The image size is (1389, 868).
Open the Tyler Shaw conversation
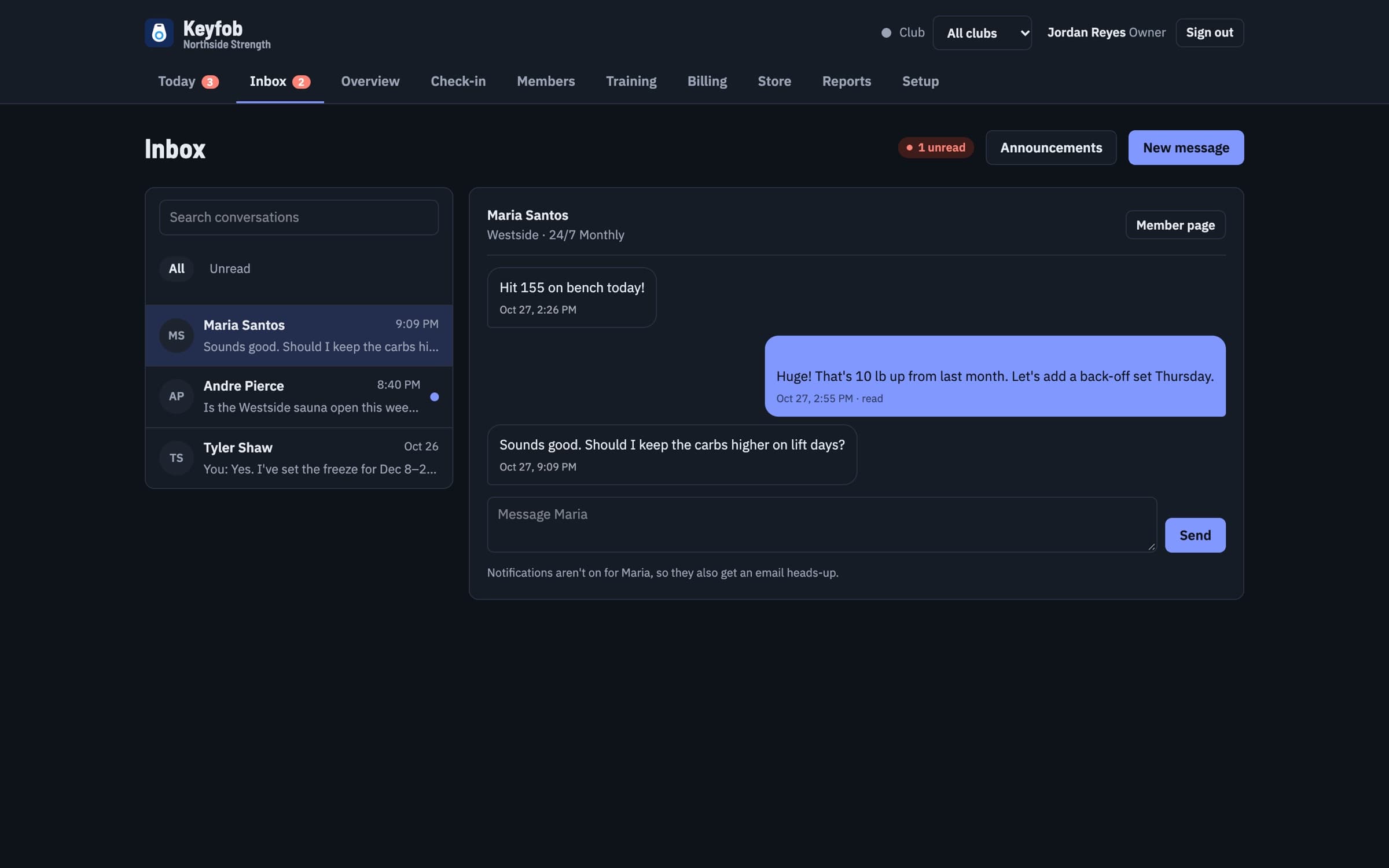pyautogui.click(x=299, y=458)
